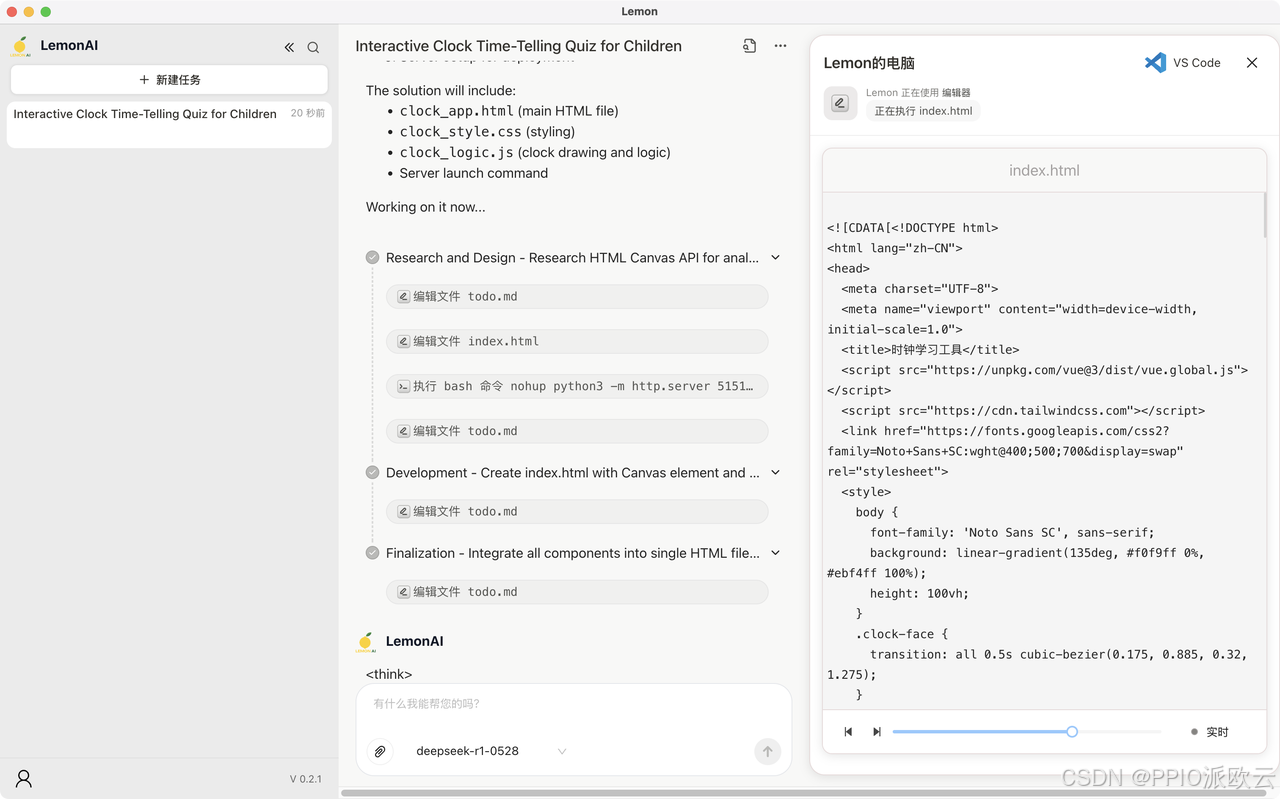Focus the chat message input field

574,704
